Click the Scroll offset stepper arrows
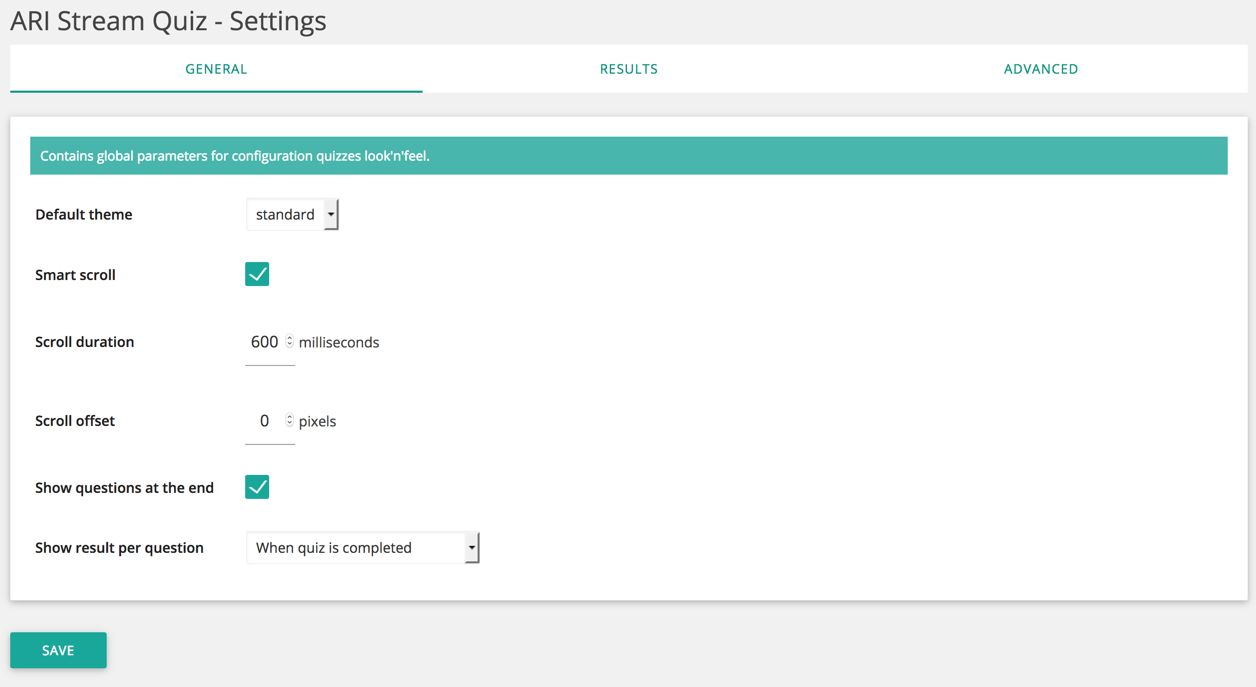 coord(290,421)
